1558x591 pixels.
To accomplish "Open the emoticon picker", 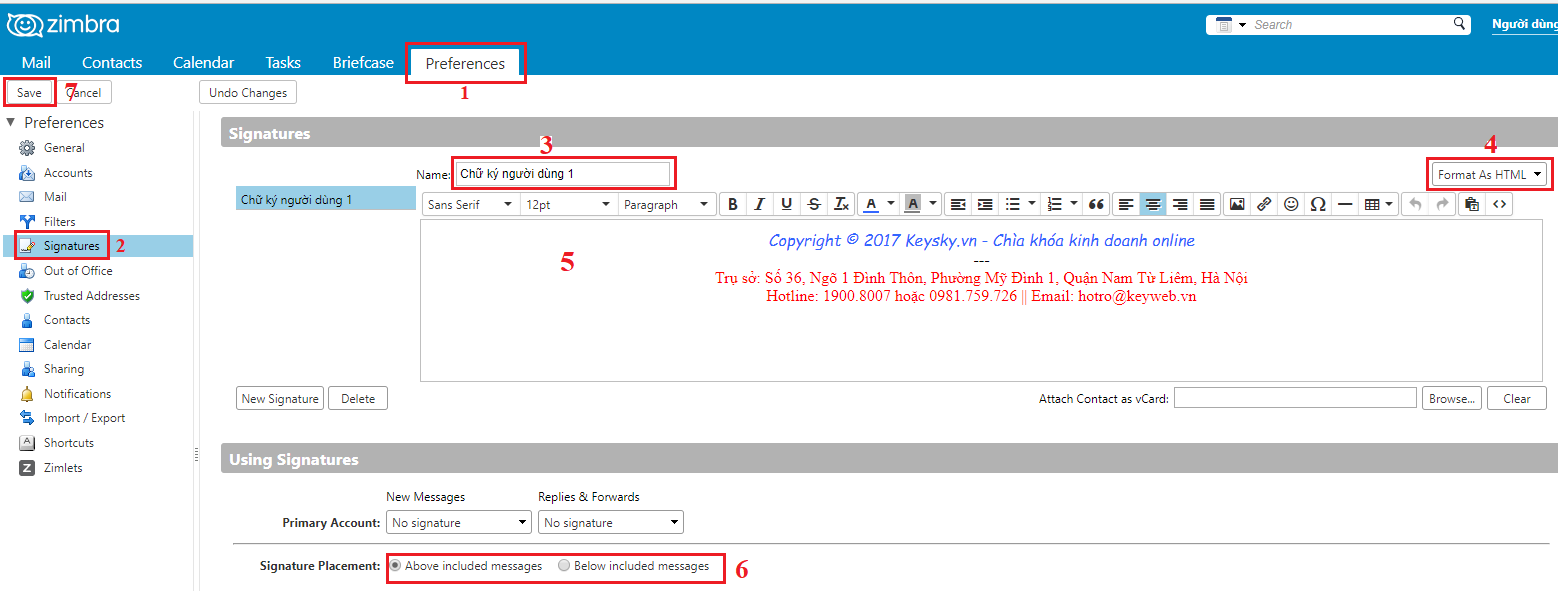I will 1291,204.
